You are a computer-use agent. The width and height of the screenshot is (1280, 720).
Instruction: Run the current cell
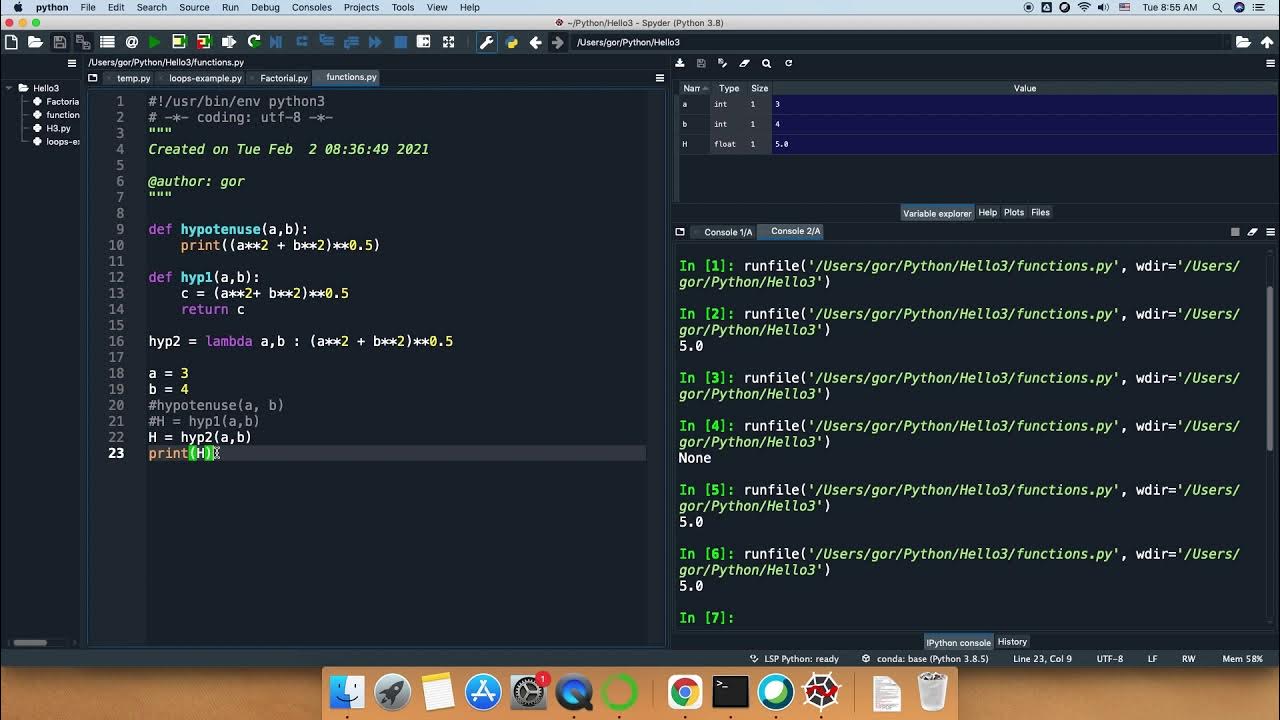coord(179,42)
